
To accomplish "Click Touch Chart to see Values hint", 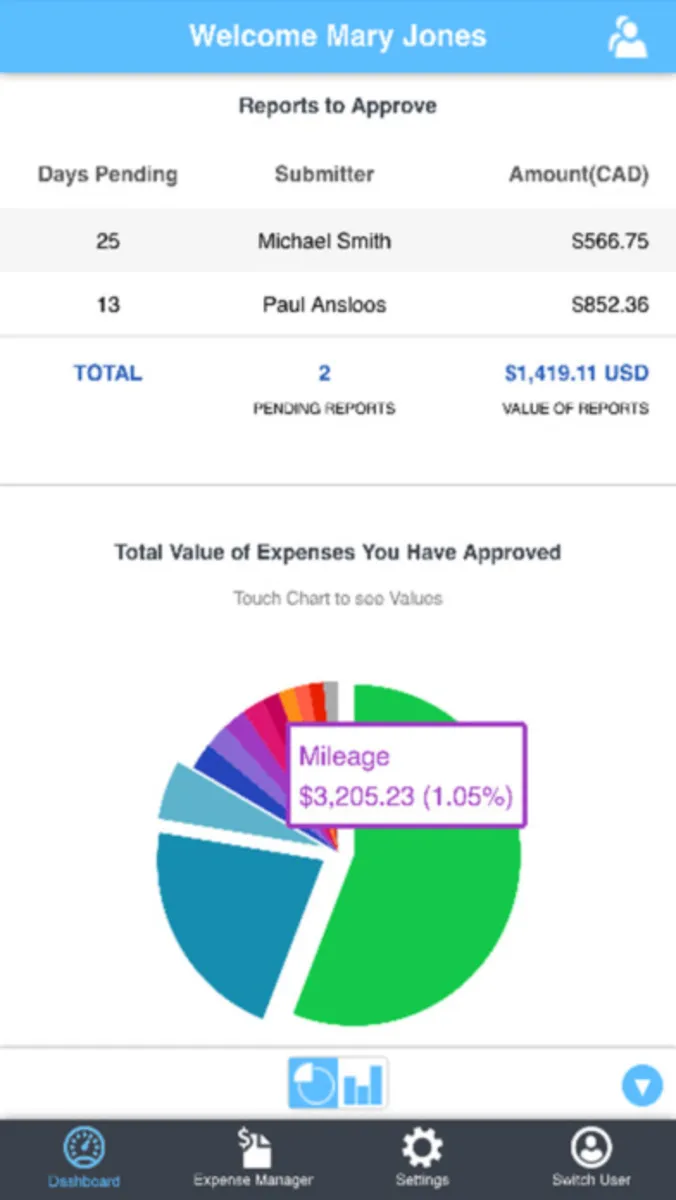I will 338,599.
